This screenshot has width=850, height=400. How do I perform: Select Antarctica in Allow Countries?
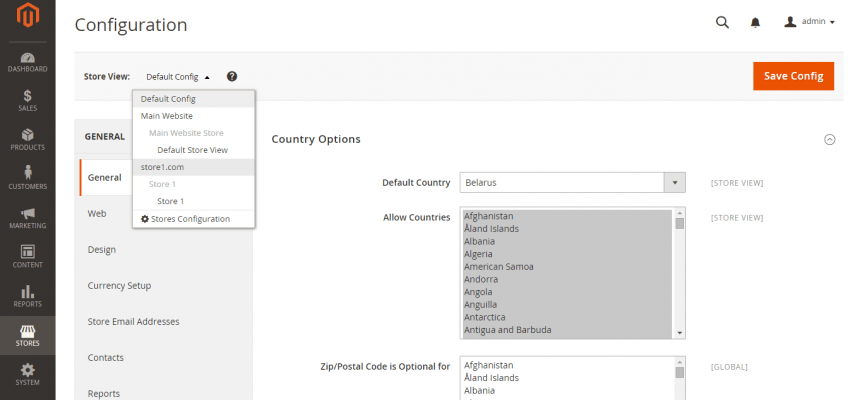[567, 317]
